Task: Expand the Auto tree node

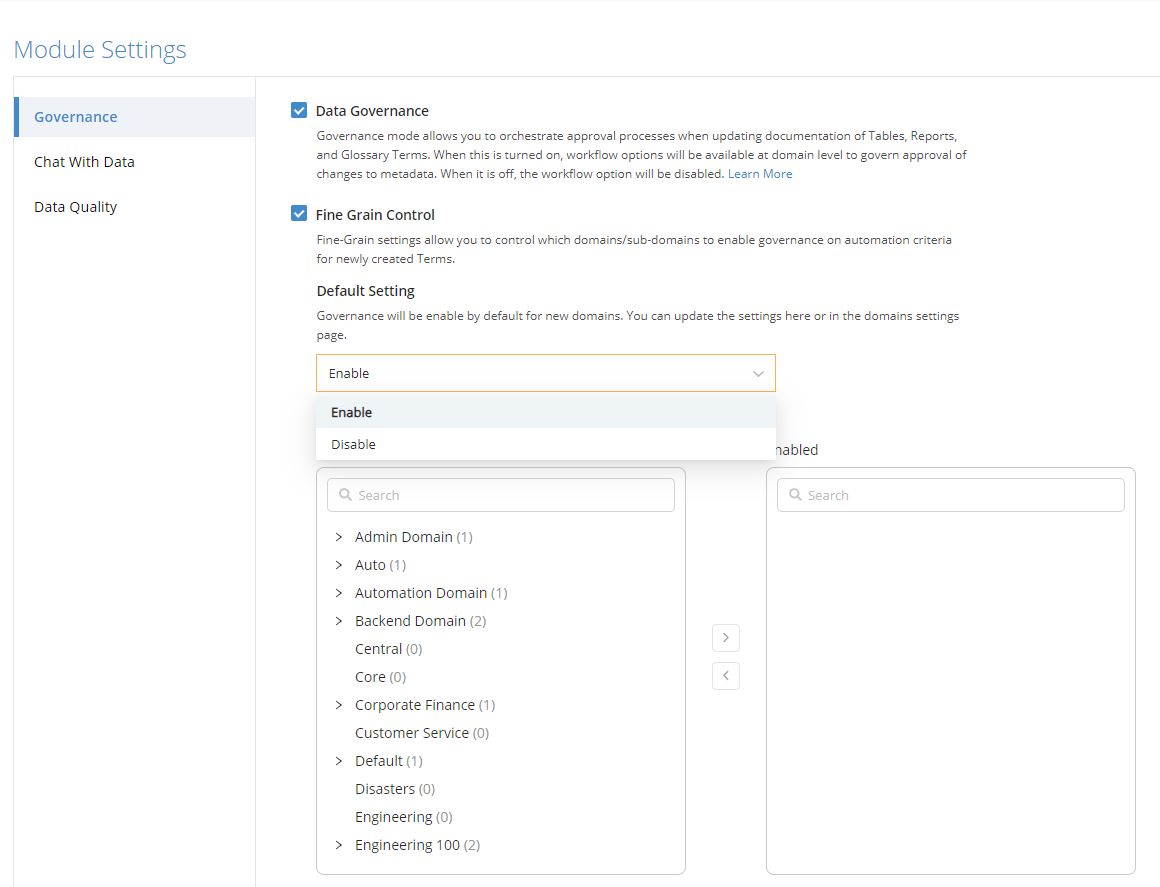Action: coord(339,565)
